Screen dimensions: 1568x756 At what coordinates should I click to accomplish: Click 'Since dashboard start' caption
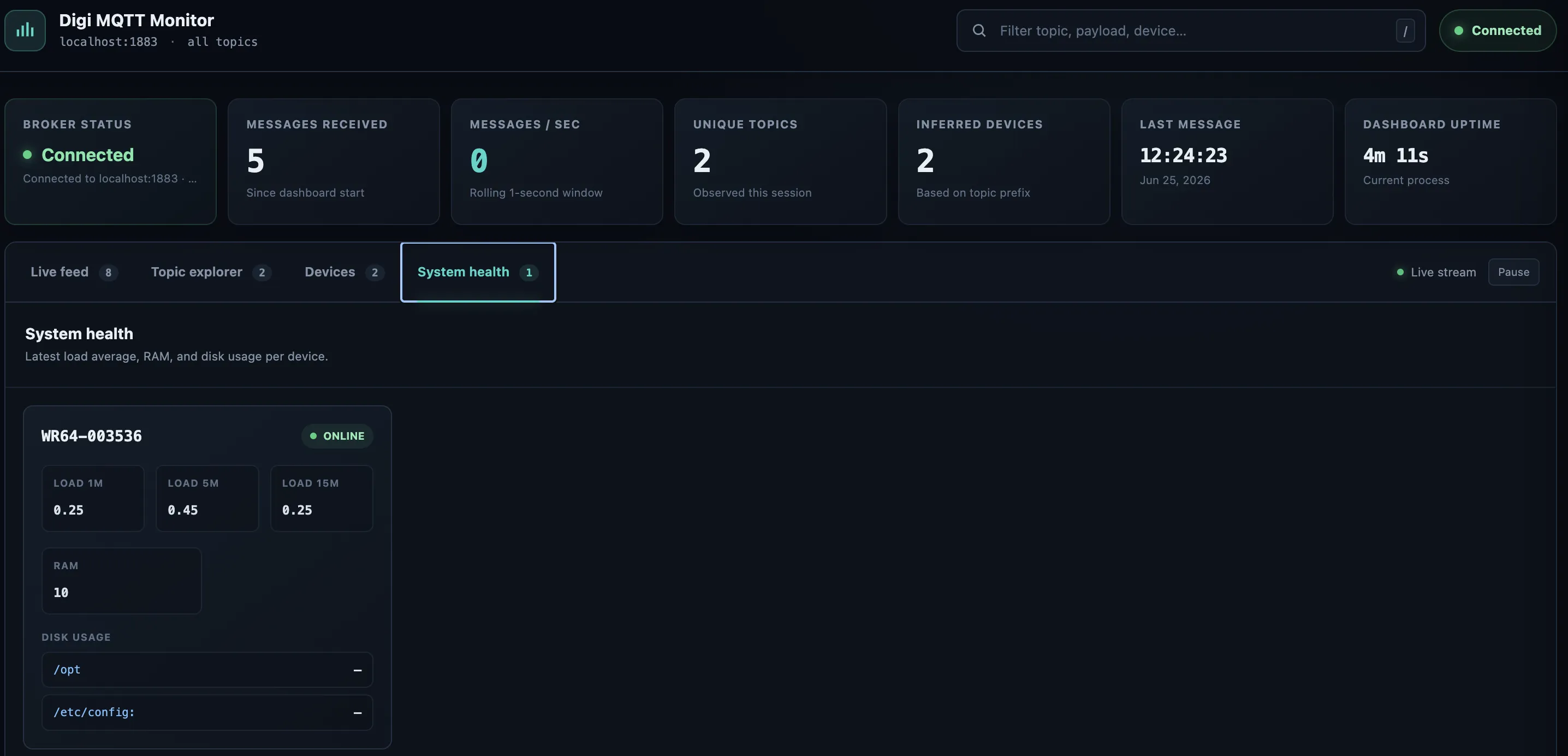click(x=305, y=193)
